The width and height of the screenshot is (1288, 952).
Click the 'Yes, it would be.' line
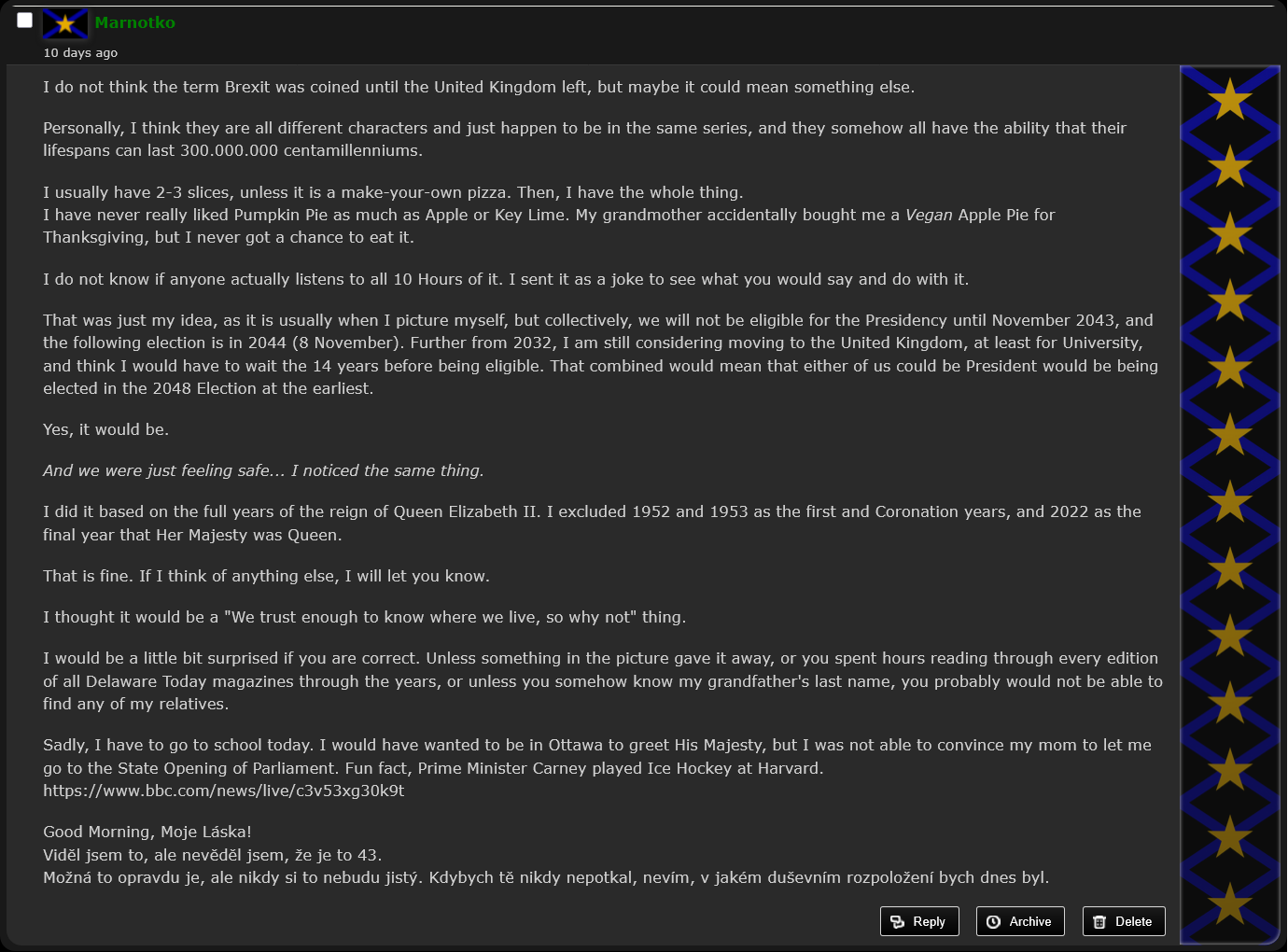pyautogui.click(x=105, y=429)
